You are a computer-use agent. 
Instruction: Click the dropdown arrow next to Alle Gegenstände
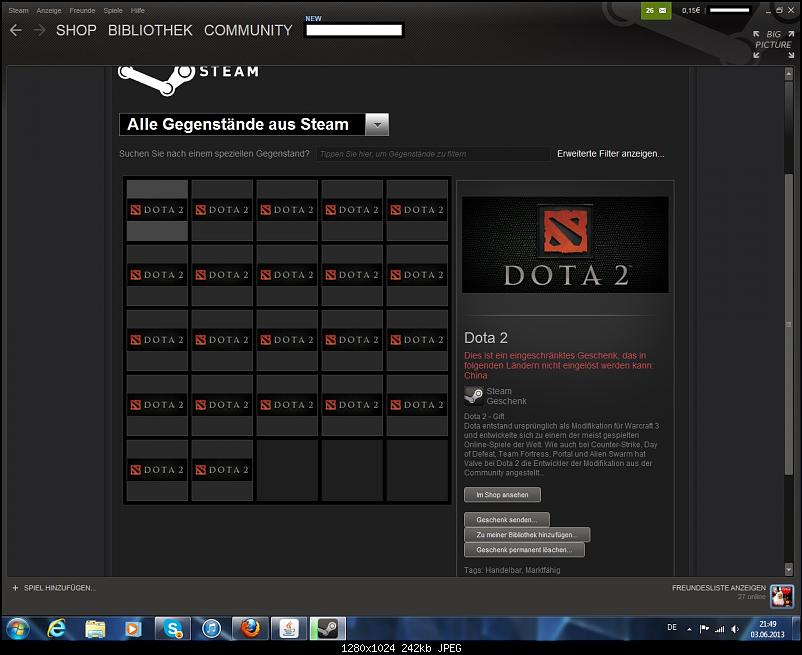coord(377,124)
